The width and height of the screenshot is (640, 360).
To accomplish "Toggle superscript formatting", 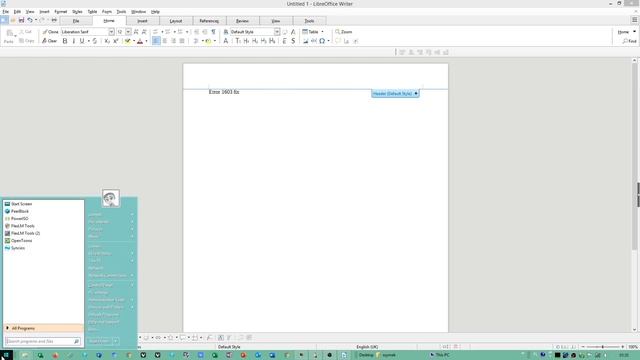I will pos(116,41).
